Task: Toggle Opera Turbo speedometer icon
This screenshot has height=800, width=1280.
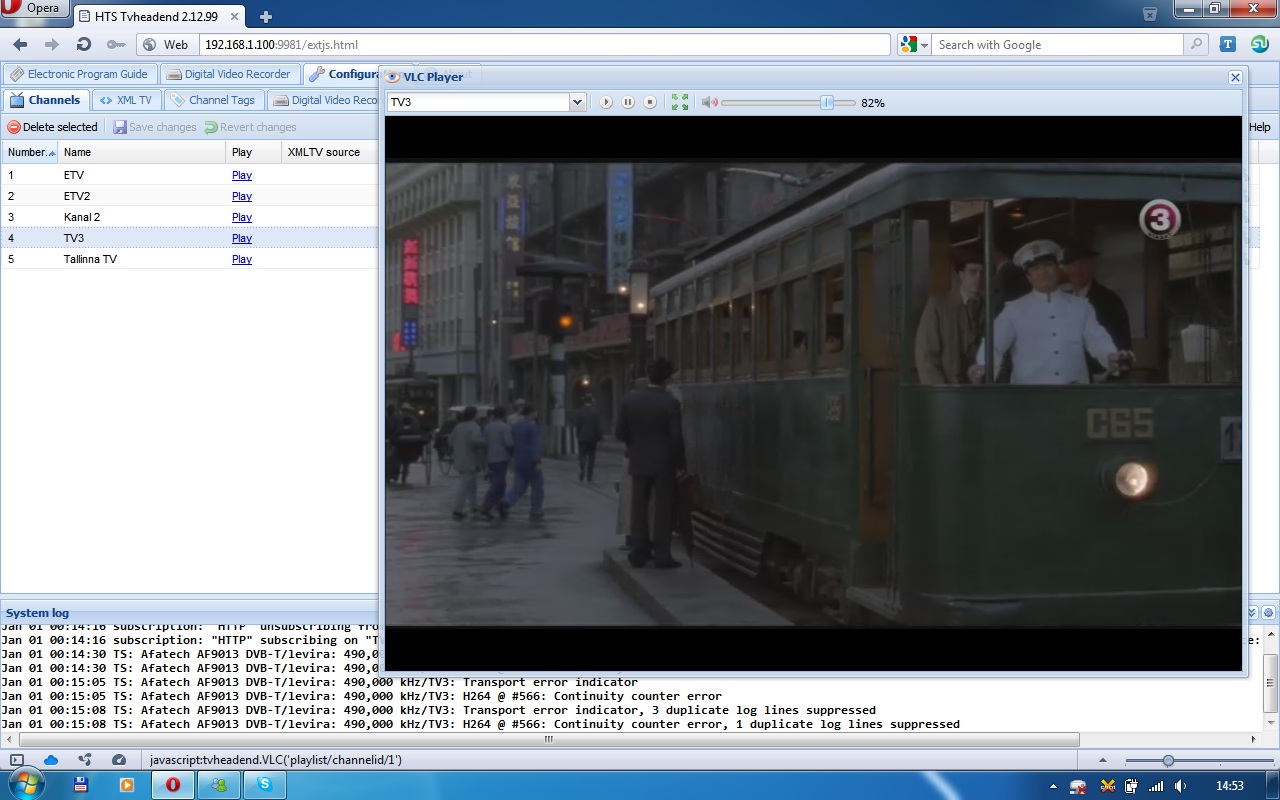Action: [119, 760]
